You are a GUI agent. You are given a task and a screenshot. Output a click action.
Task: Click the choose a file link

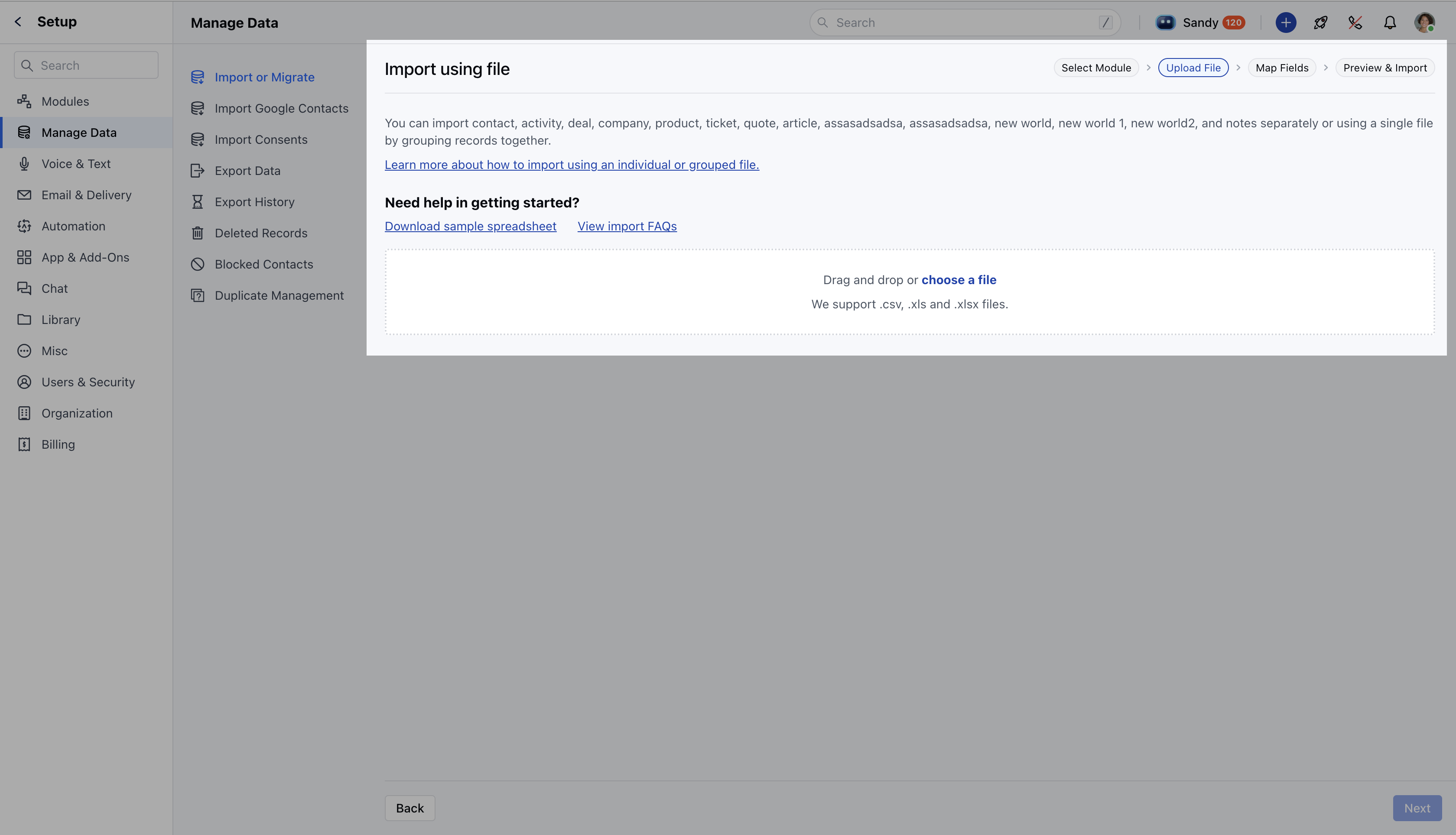(958, 280)
